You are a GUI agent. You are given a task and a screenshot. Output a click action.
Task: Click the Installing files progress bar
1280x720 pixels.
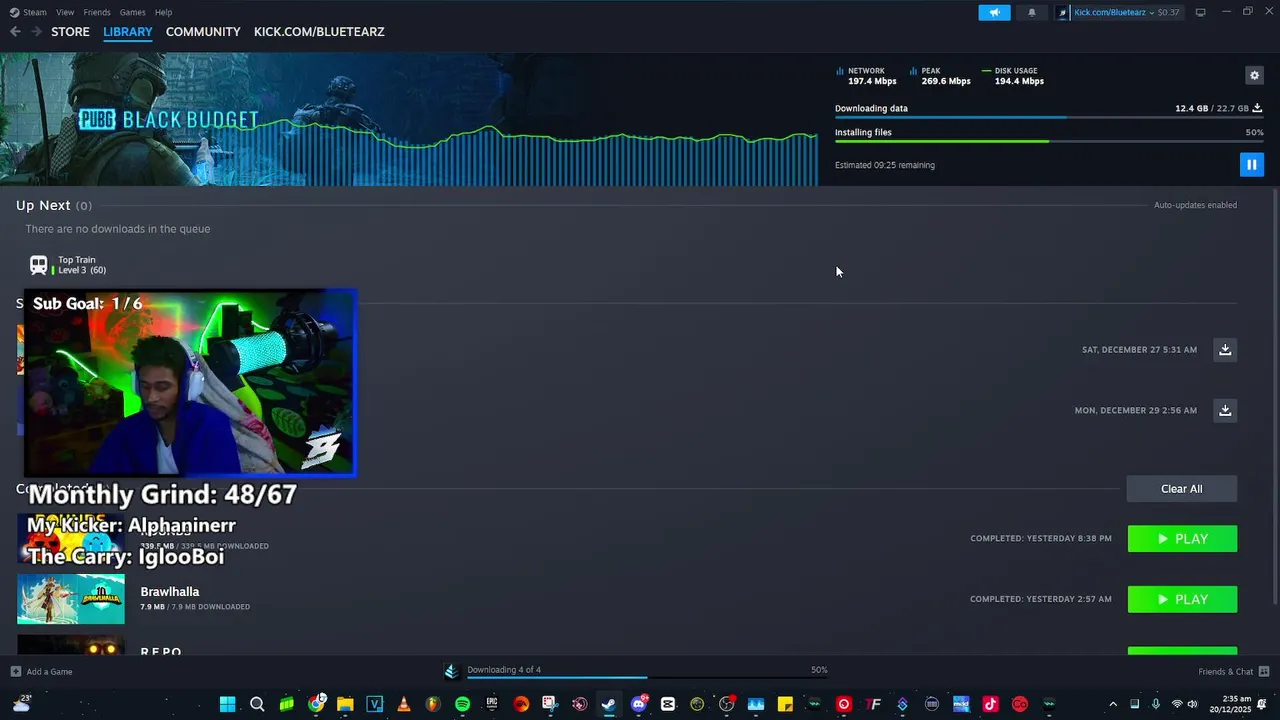tap(1049, 141)
